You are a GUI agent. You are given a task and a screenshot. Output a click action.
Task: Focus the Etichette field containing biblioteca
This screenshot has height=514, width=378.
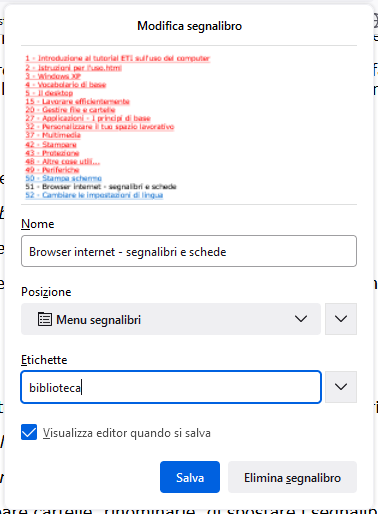tap(171, 387)
